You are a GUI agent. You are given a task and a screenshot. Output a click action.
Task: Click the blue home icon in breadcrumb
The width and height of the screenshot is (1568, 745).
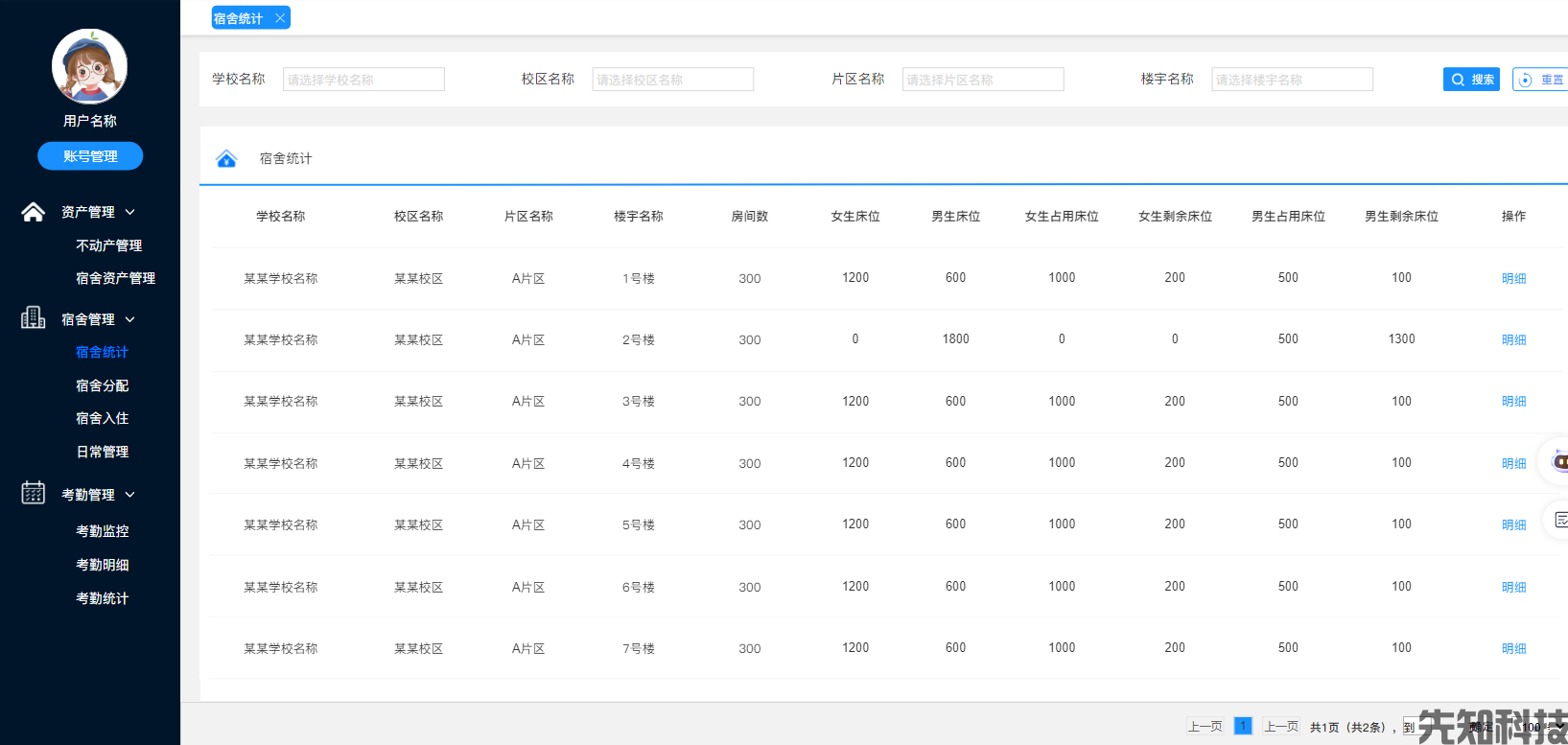(226, 159)
